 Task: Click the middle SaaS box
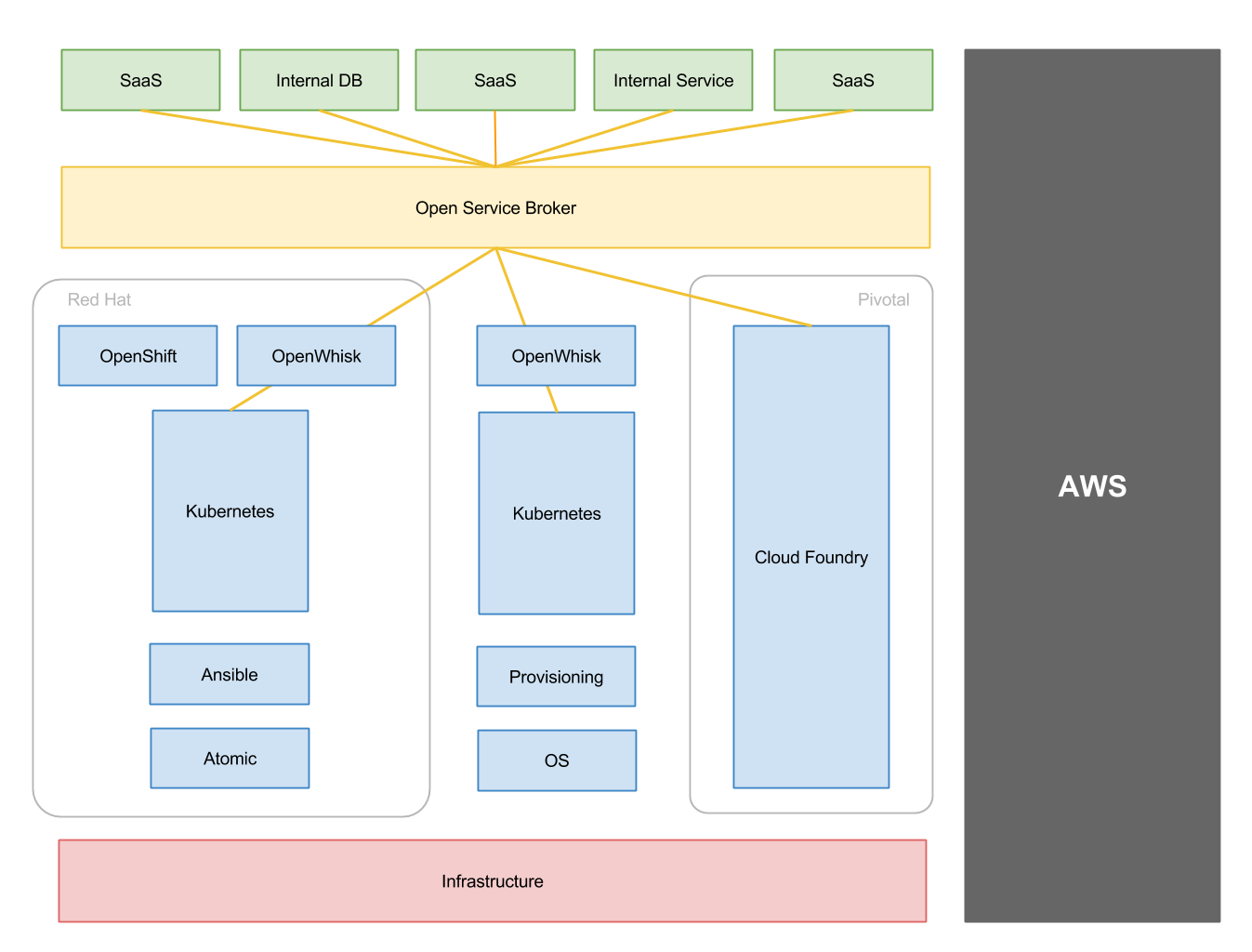(495, 80)
